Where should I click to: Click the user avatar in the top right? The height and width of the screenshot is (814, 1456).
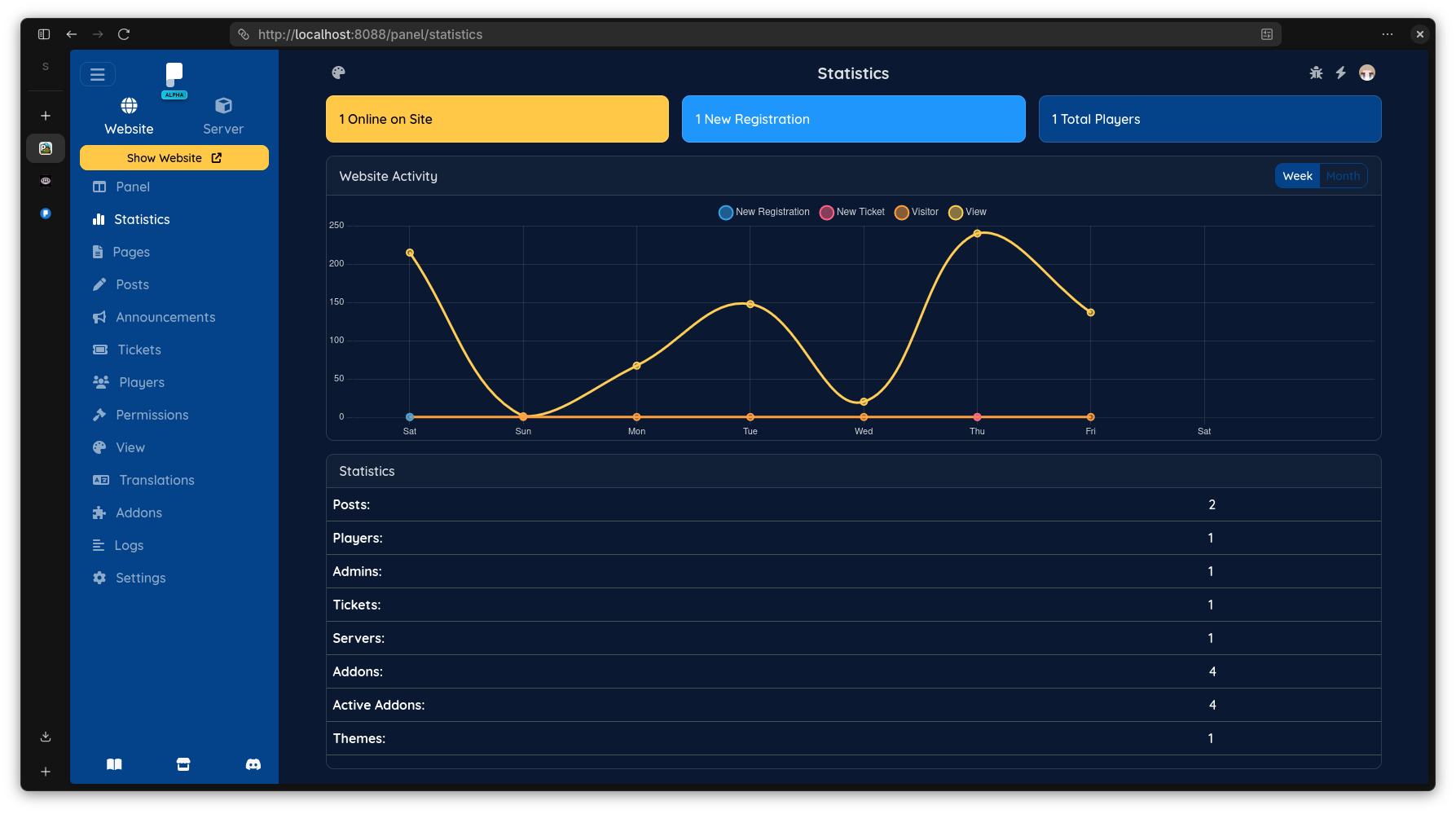tap(1367, 73)
